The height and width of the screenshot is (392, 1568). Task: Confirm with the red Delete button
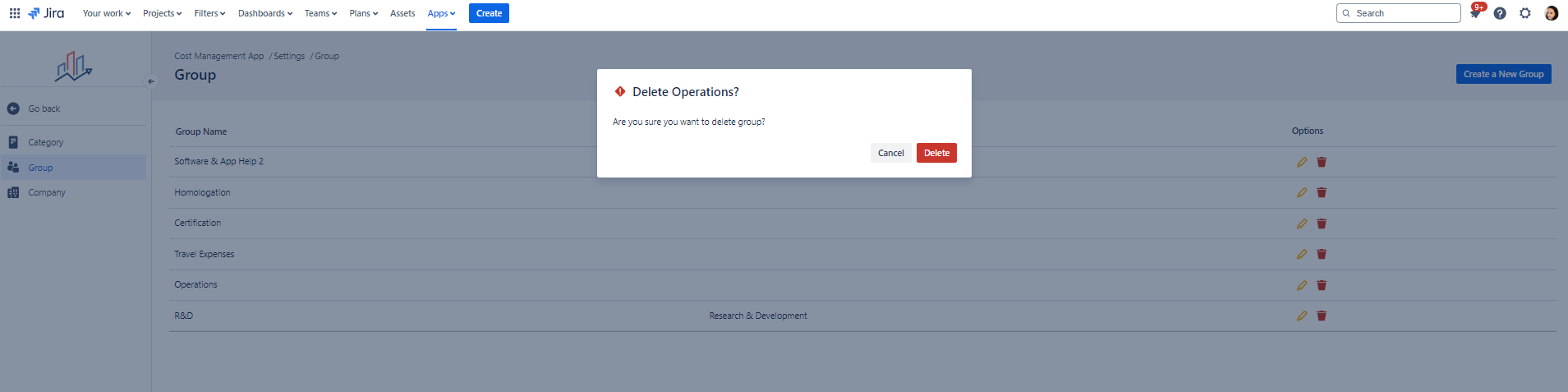tap(936, 153)
